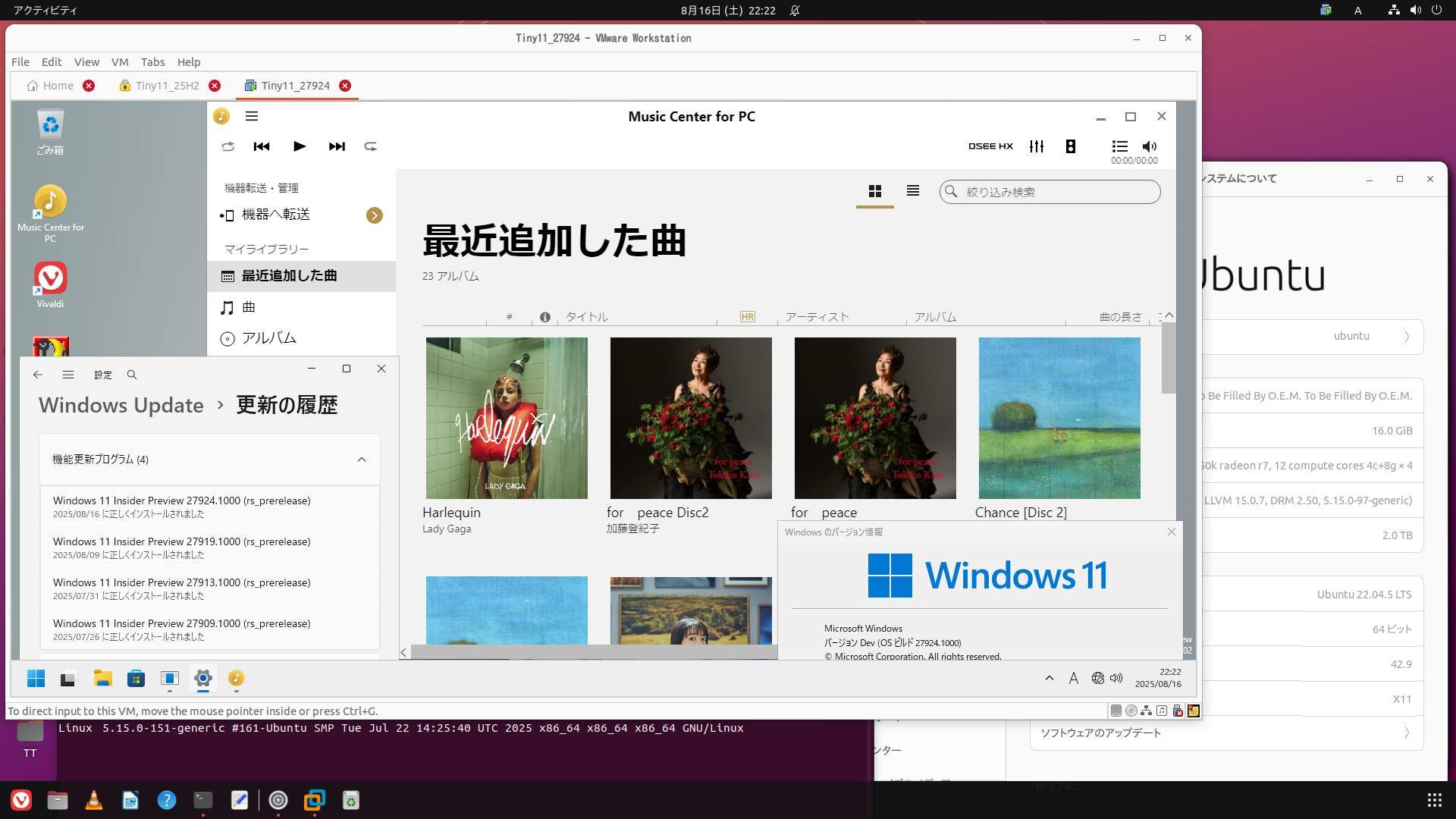Viewport: 1456px width, 819px height.
Task: Select the Insider Preview 27909.1000 update entry
Action: tap(210, 629)
